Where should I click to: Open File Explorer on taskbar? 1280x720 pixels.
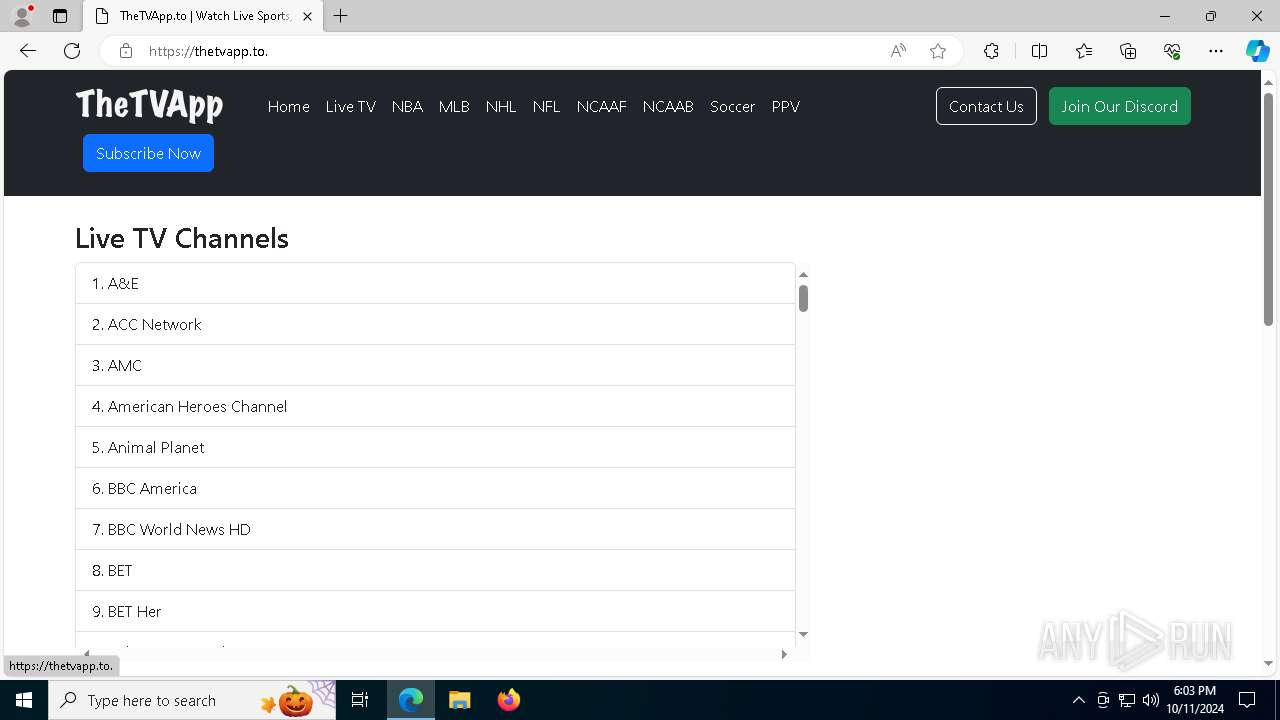(459, 700)
